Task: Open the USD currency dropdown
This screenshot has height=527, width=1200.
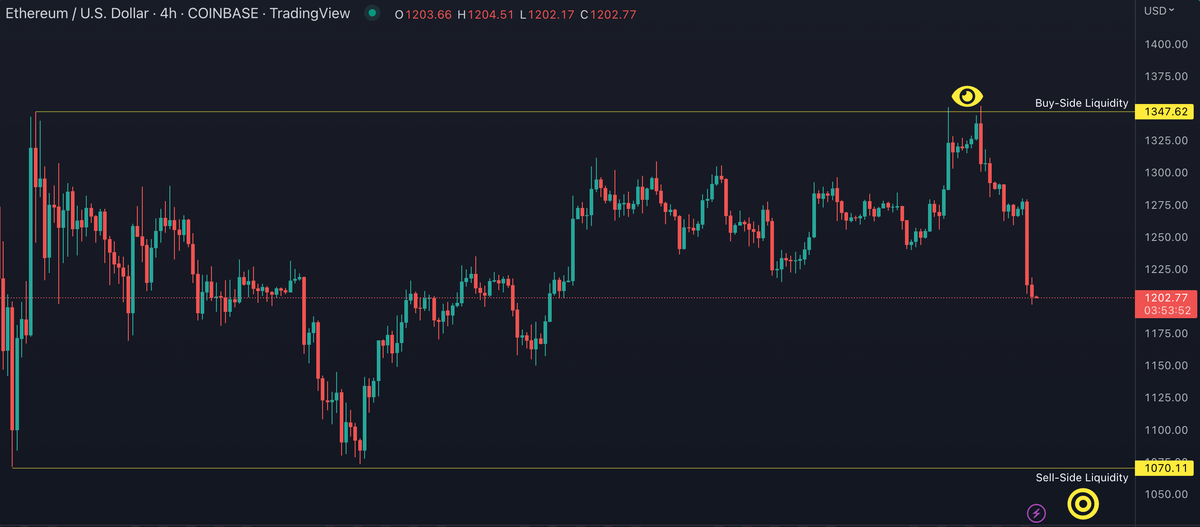Action: click(x=1159, y=11)
